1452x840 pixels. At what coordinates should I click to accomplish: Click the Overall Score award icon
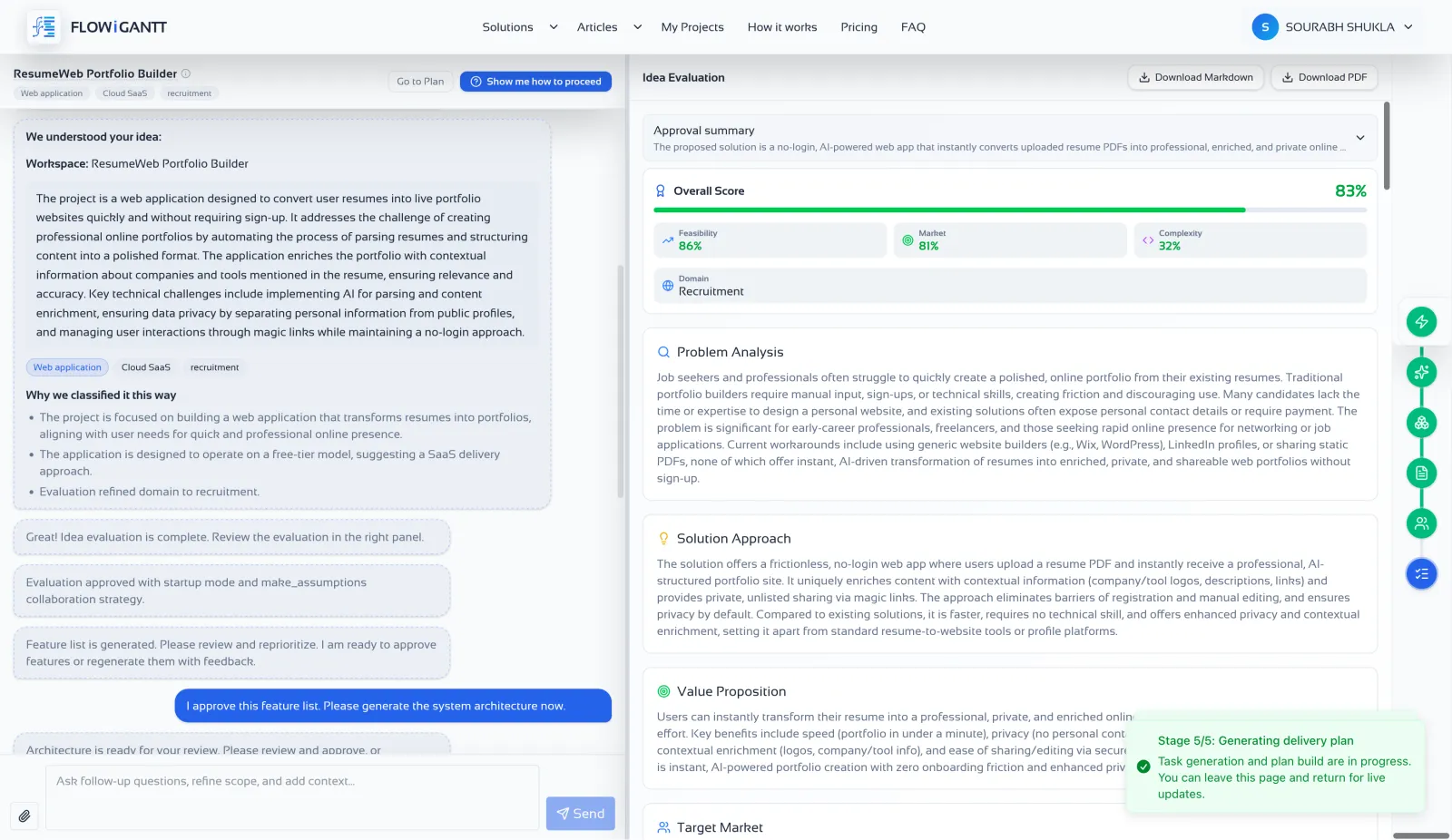tap(661, 191)
